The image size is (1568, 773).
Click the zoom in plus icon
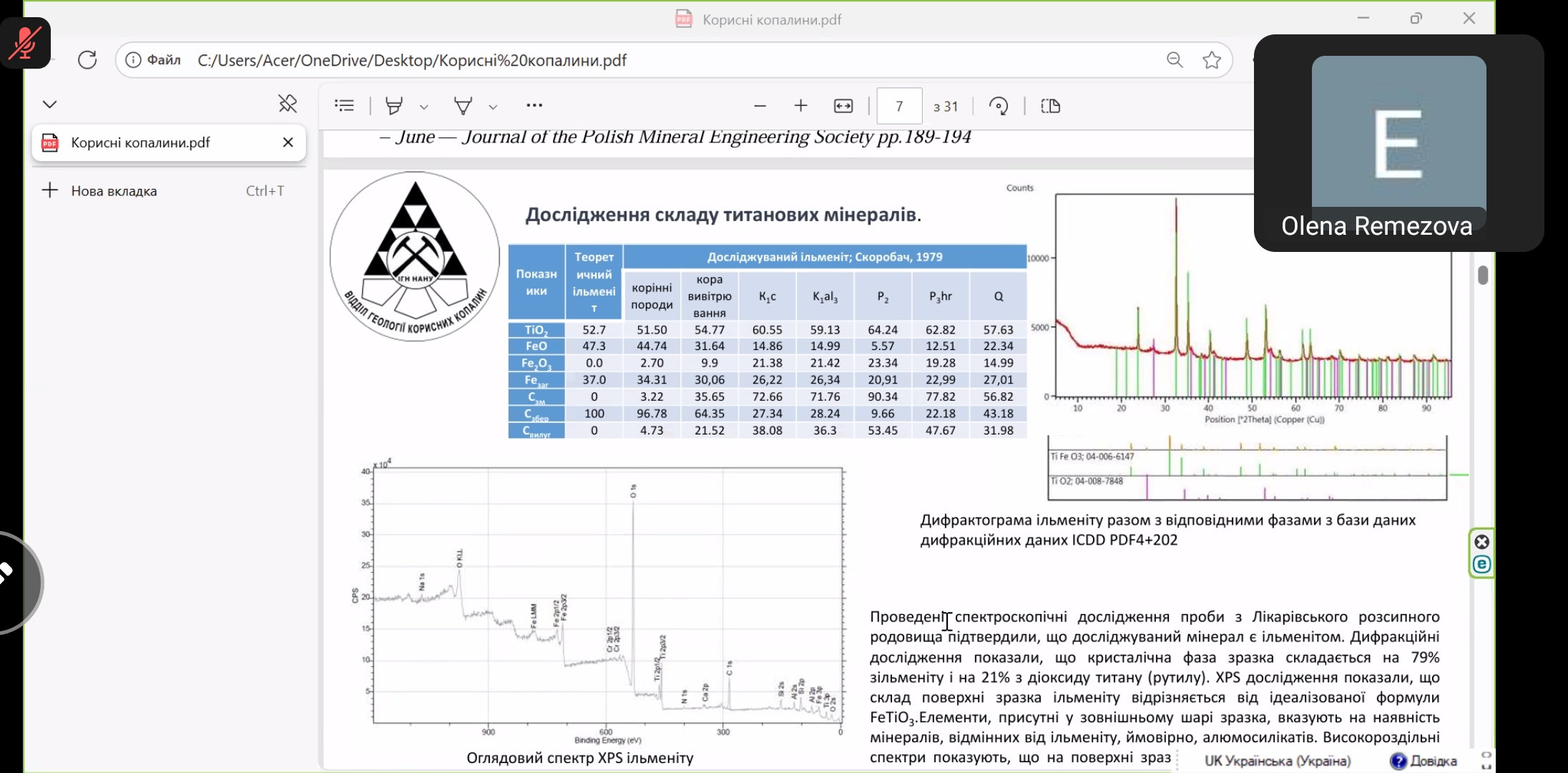pyautogui.click(x=800, y=106)
